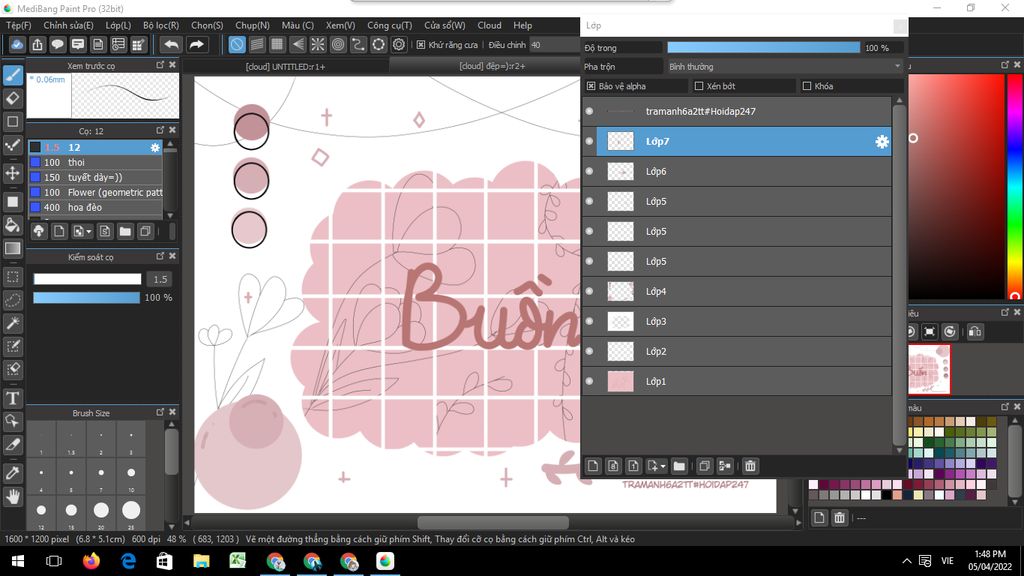Image resolution: width=1024 pixels, height=576 pixels.
Task: Hide the Lớp6 layer
Action: click(x=590, y=171)
